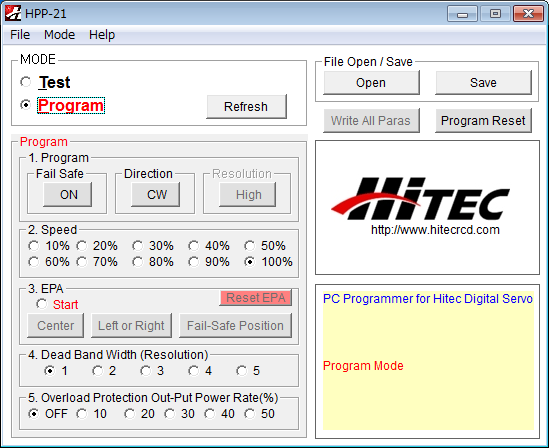Set speed to 100%
Viewport: 549px width, 448px height.
point(250,262)
